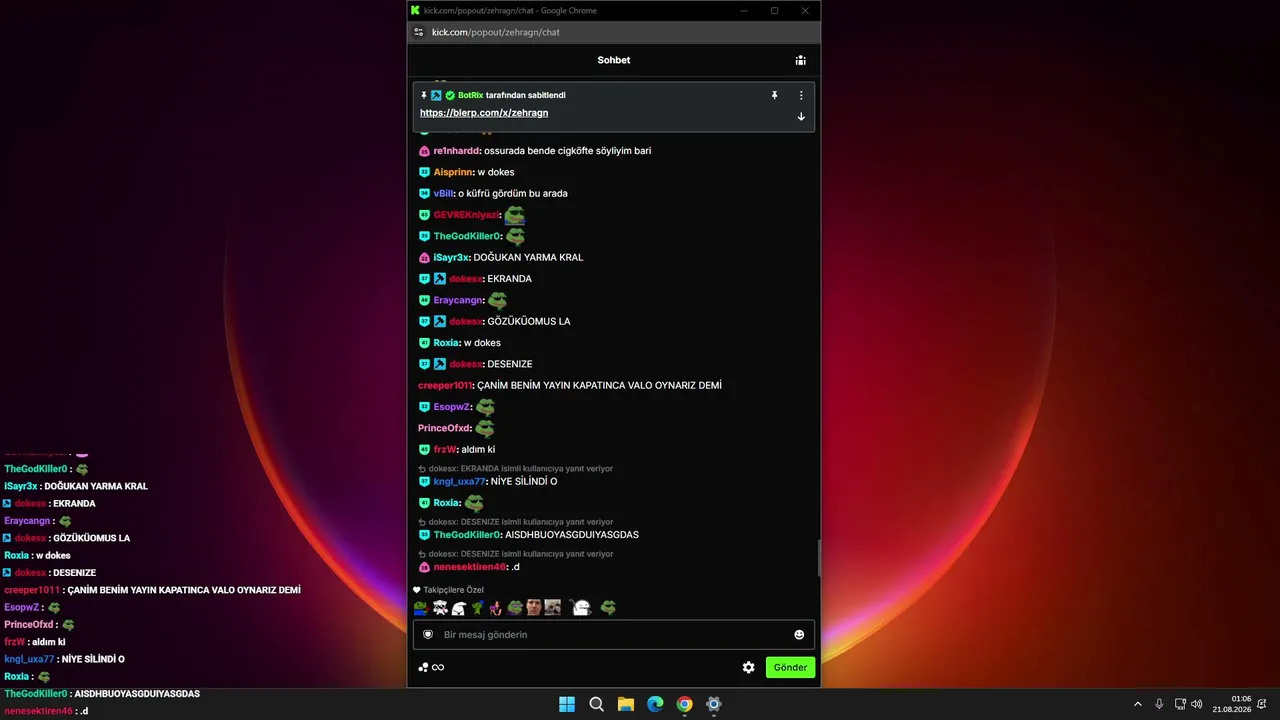Open the volume control in system tray
This screenshot has height=720, width=1280.
click(1197, 704)
